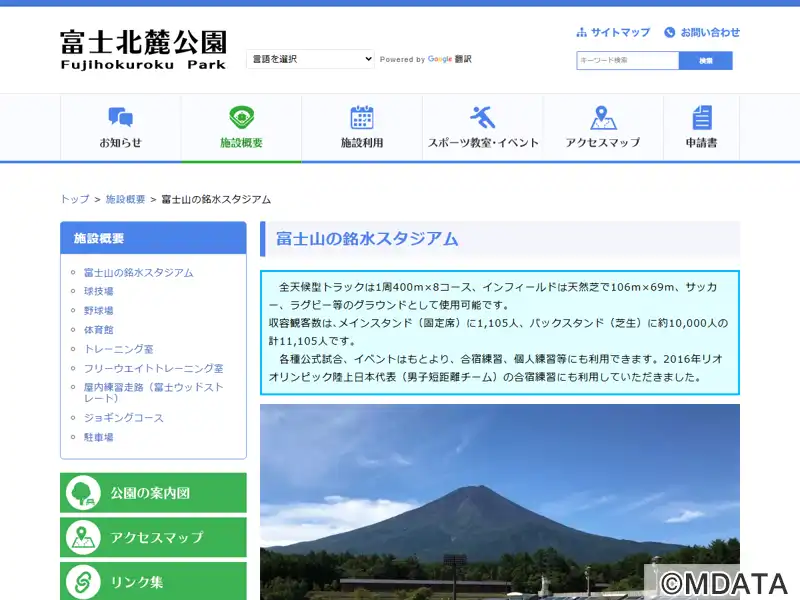Click the お問い合わせ phone icon
Image resolution: width=800 pixels, height=600 pixels.
670,33
